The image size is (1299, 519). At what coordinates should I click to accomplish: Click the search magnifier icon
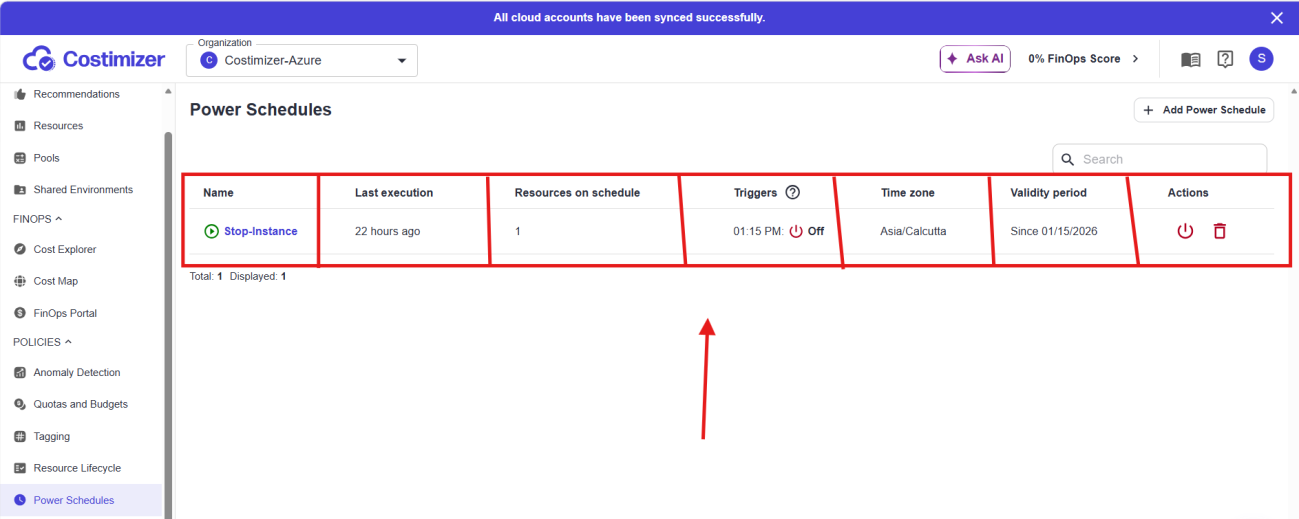click(1068, 159)
